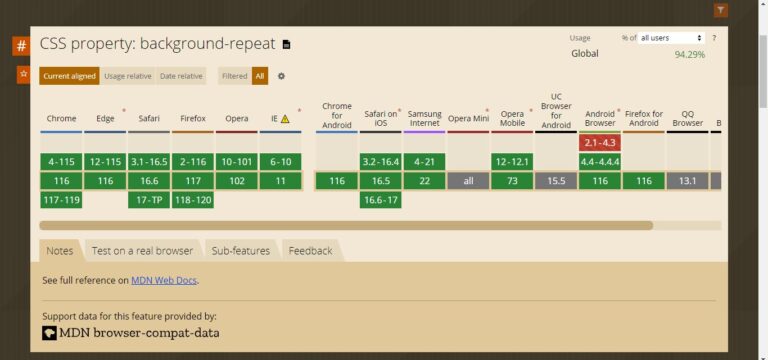Open the spec document icon beside the title
Screen dimensions: 768x360
coord(287,45)
